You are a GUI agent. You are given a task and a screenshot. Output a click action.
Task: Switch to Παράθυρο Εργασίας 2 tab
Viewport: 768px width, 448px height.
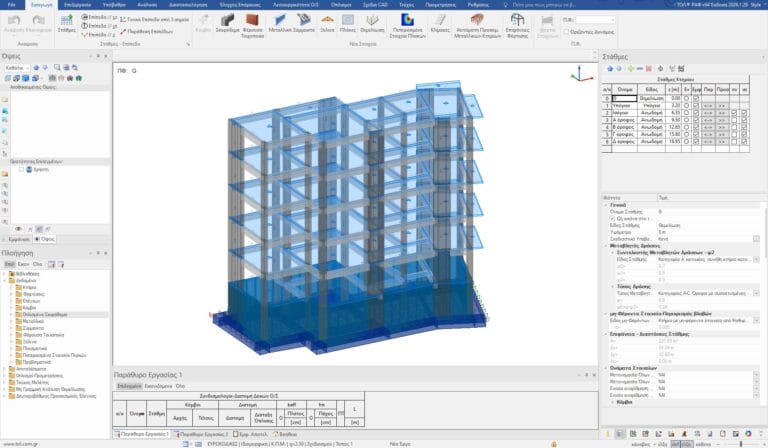pyautogui.click(x=201, y=434)
